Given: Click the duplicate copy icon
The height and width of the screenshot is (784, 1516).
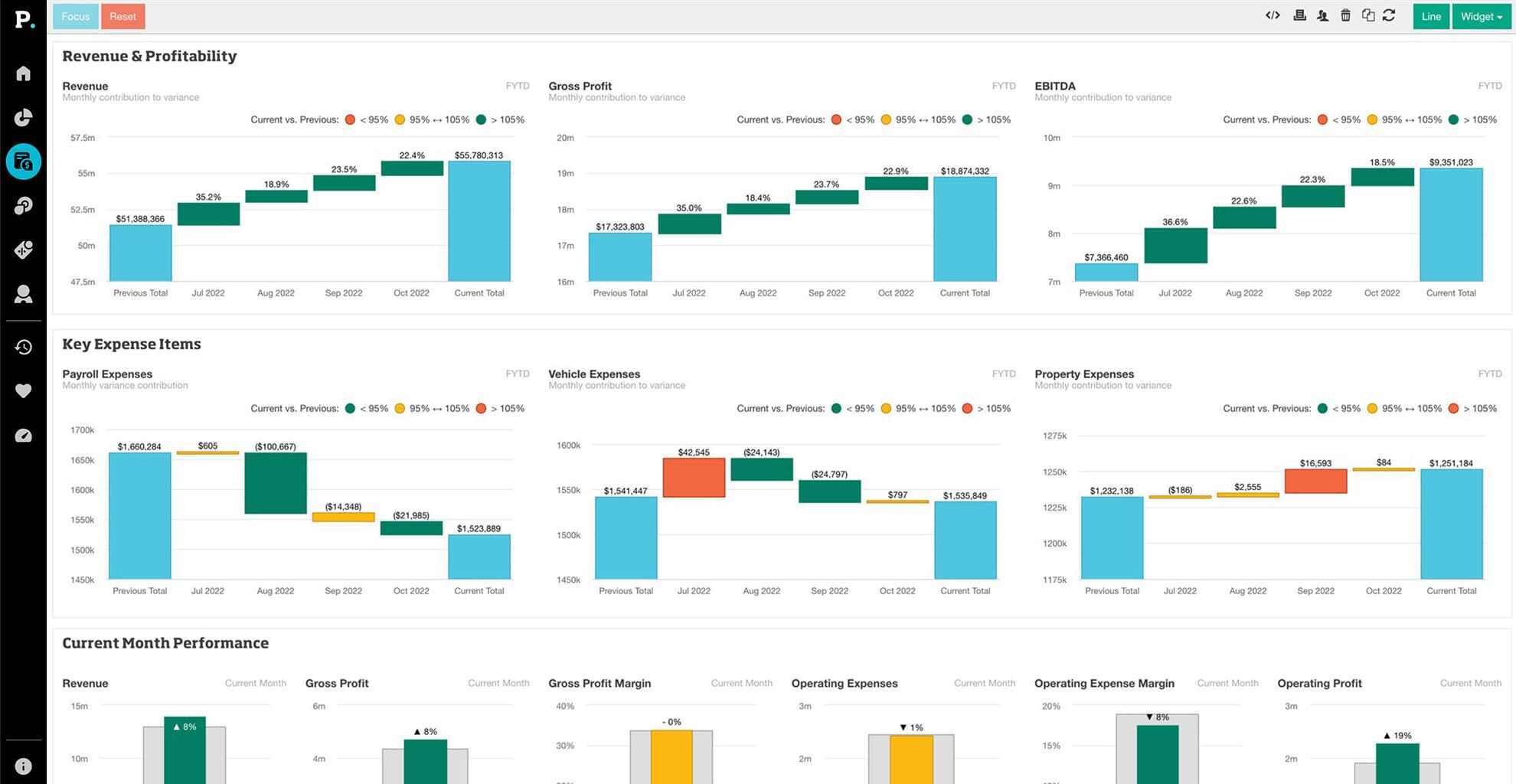Looking at the screenshot, I should (1367, 15).
